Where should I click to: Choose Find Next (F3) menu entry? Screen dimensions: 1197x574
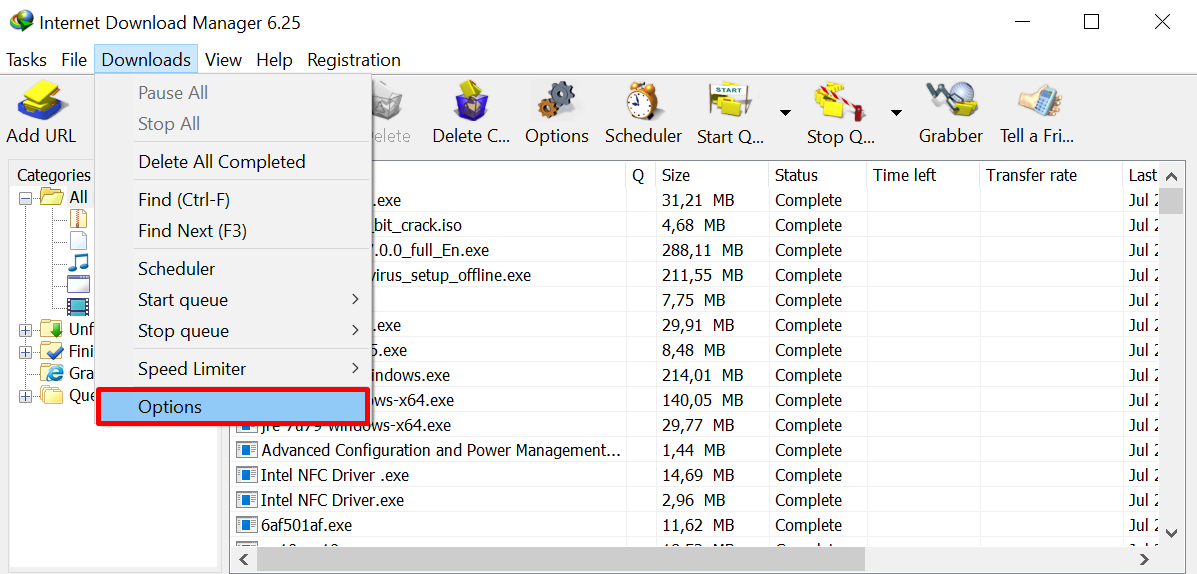(234, 231)
